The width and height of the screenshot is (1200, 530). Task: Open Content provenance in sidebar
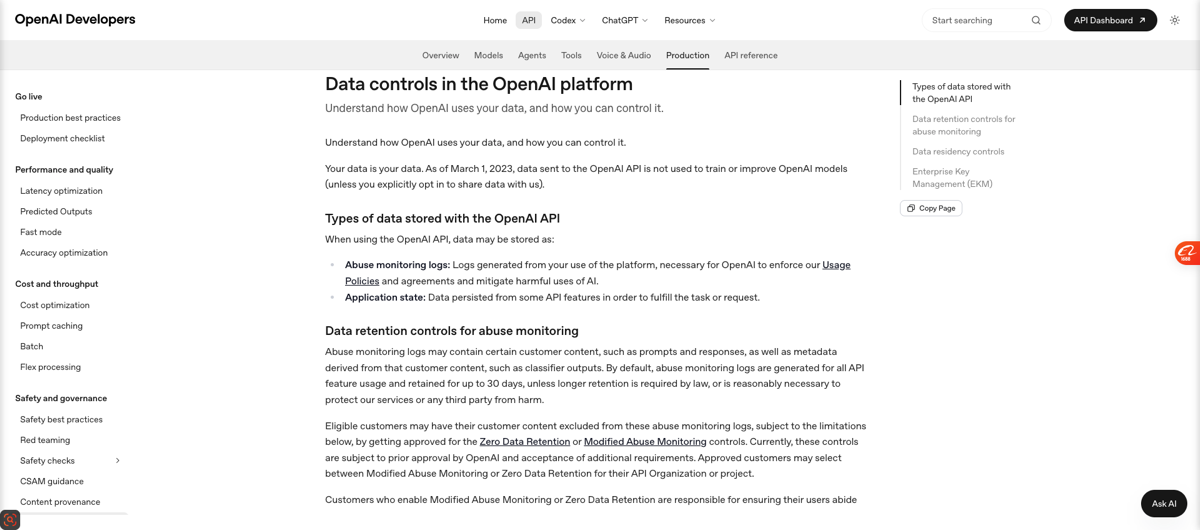(60, 502)
